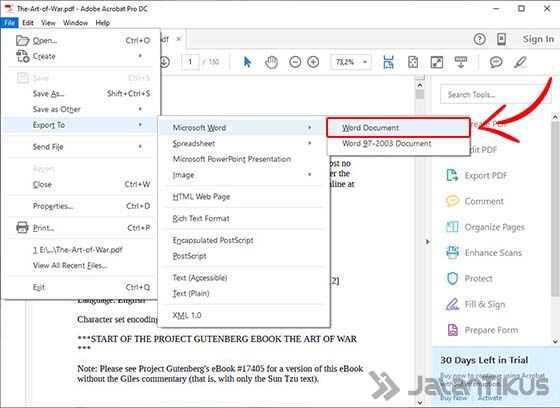Expand the Spreadsheet submenu
Viewport: 560px width, 408px height.
[x=243, y=143]
